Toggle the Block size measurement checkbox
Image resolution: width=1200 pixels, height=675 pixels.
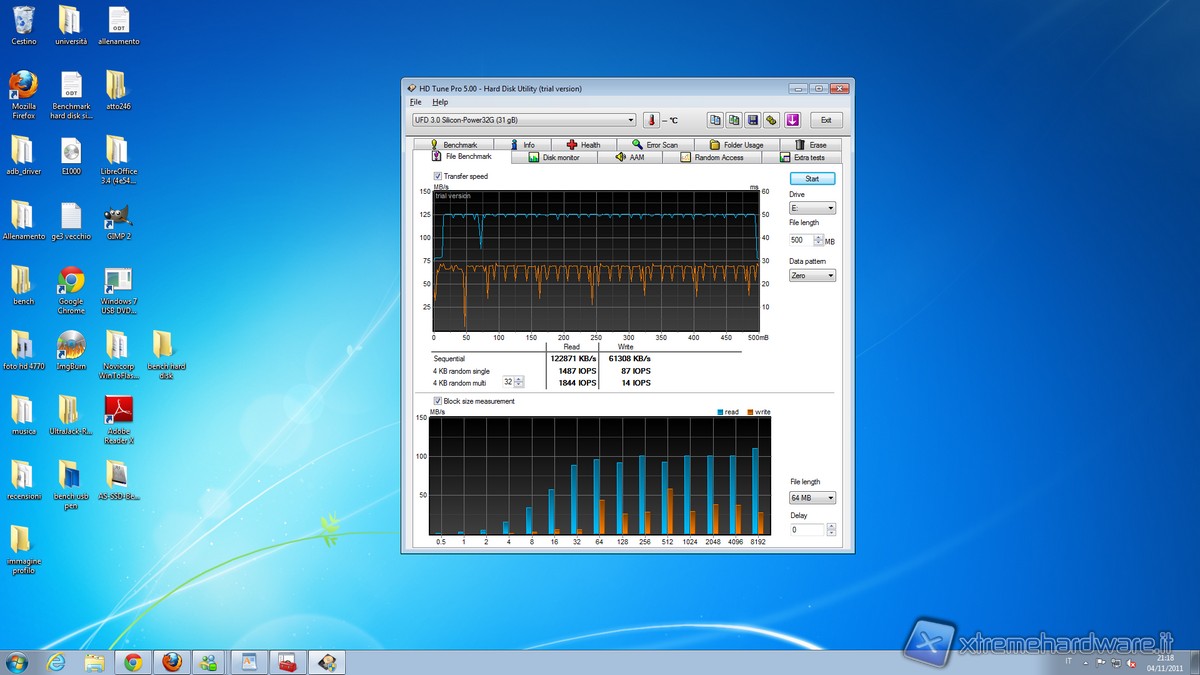pos(438,401)
